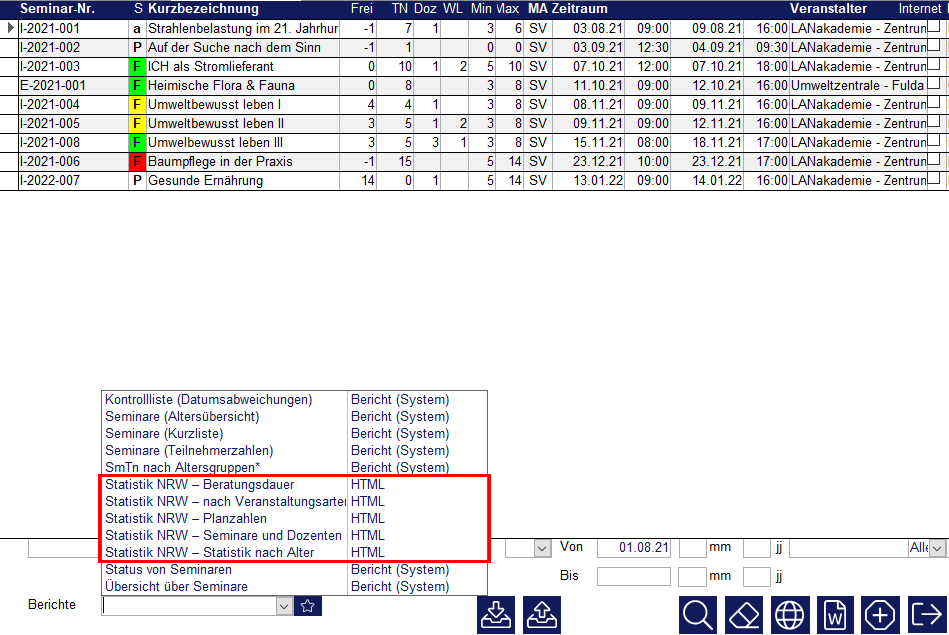949x635 pixels.
Task: Start search with the magnifier icon
Action: pyautogui.click(x=698, y=614)
